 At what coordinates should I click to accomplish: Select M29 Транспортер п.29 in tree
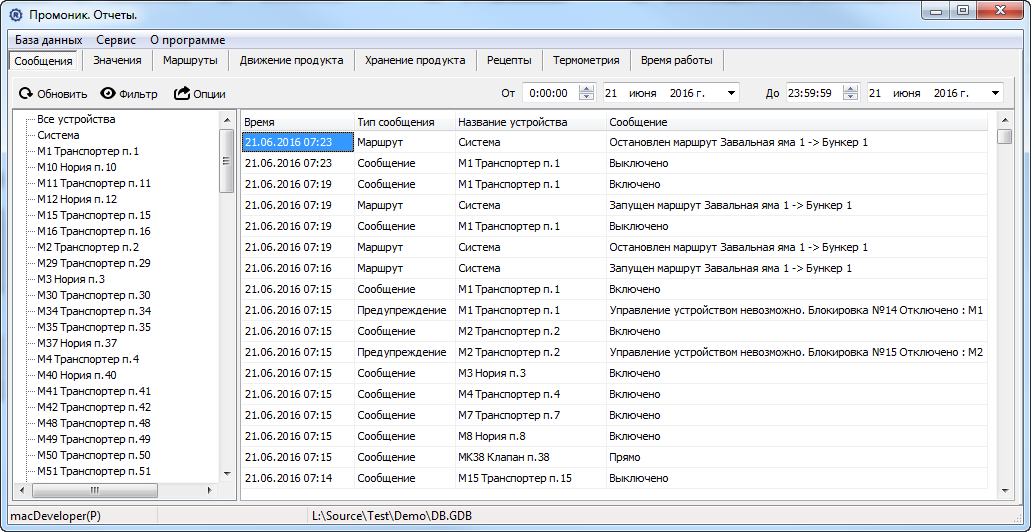click(94, 263)
